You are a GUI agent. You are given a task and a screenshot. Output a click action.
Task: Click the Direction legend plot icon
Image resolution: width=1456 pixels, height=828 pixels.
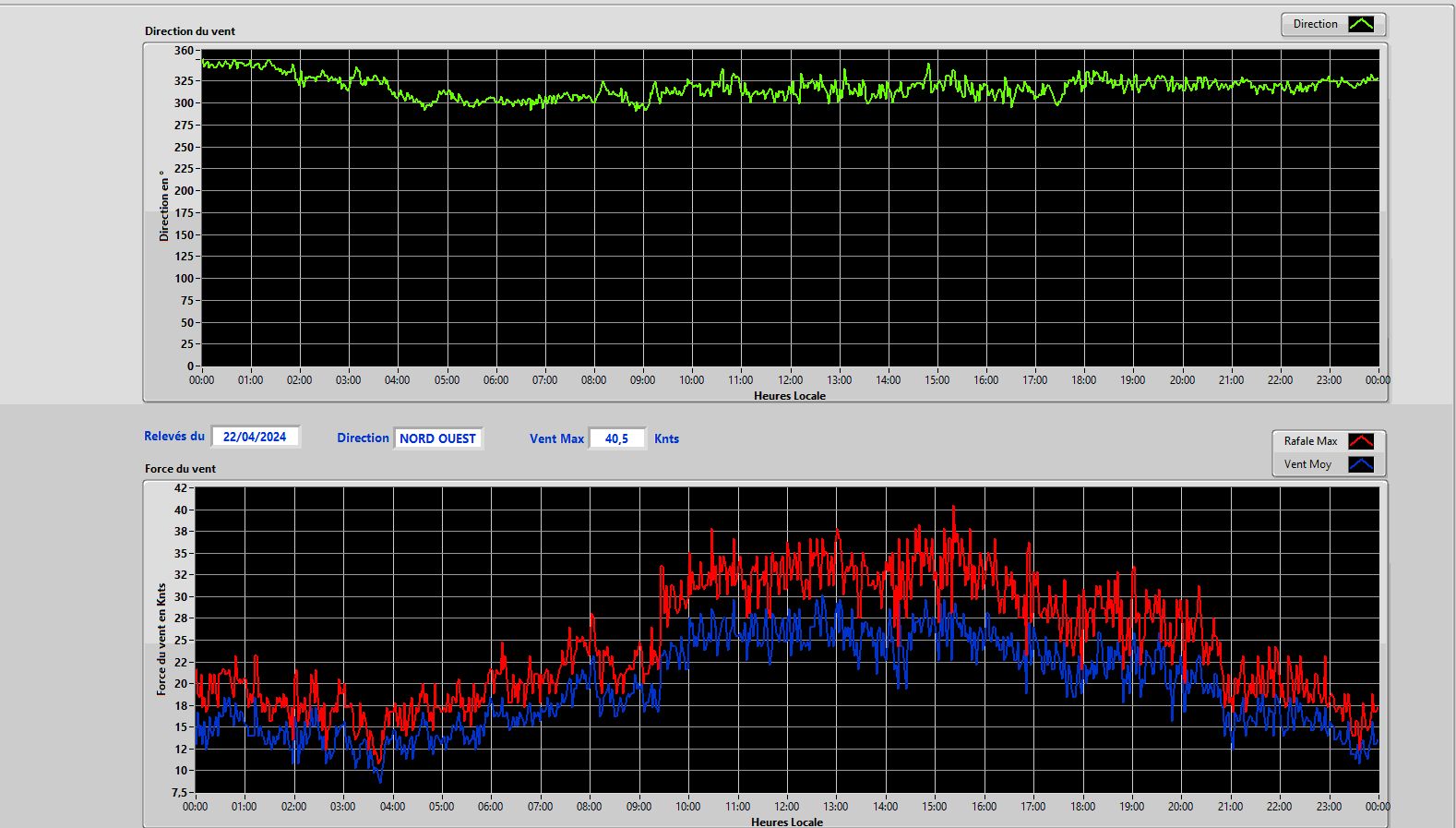point(1361,24)
